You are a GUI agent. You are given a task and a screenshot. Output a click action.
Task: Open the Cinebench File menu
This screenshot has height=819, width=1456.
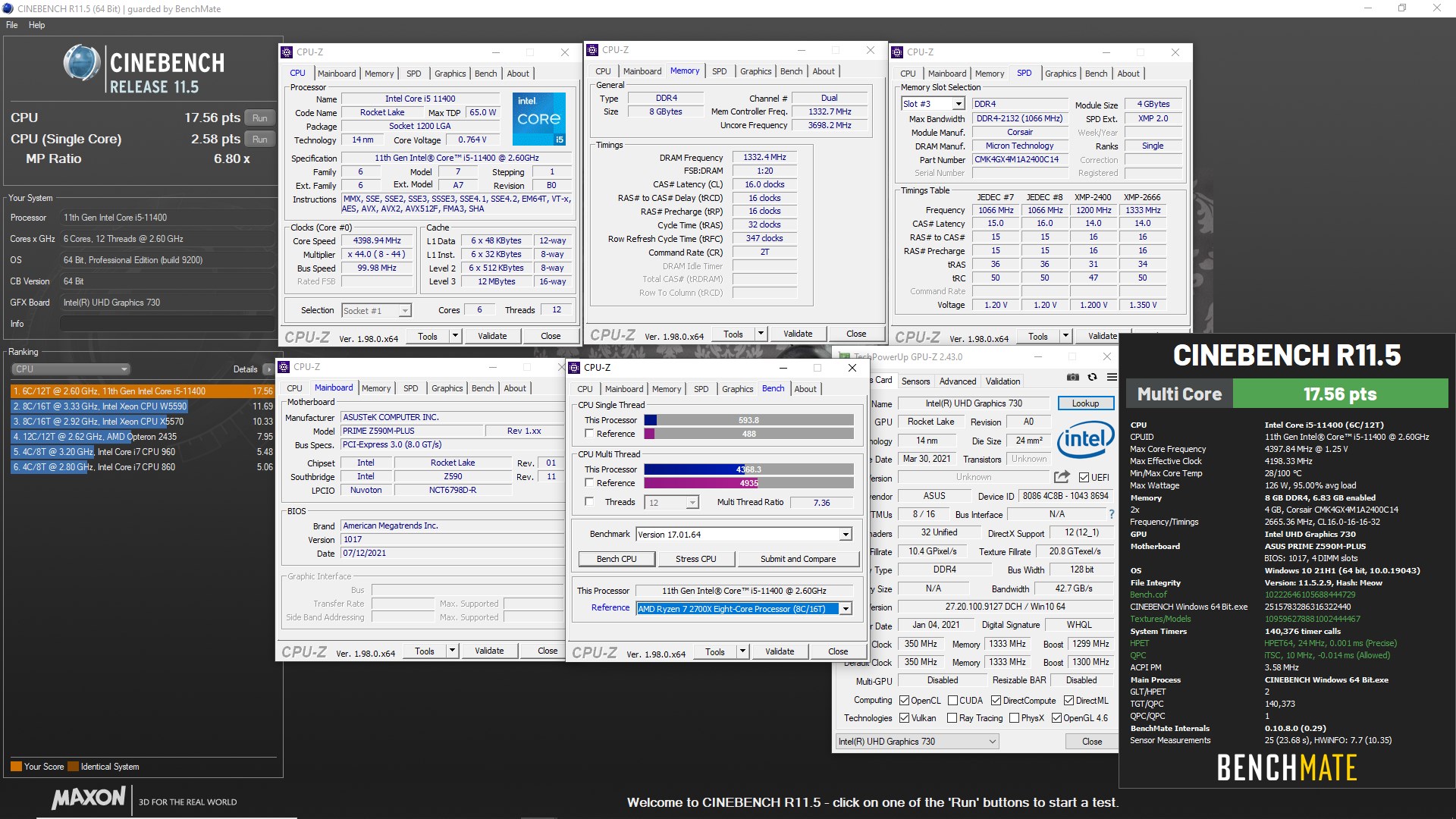point(11,25)
